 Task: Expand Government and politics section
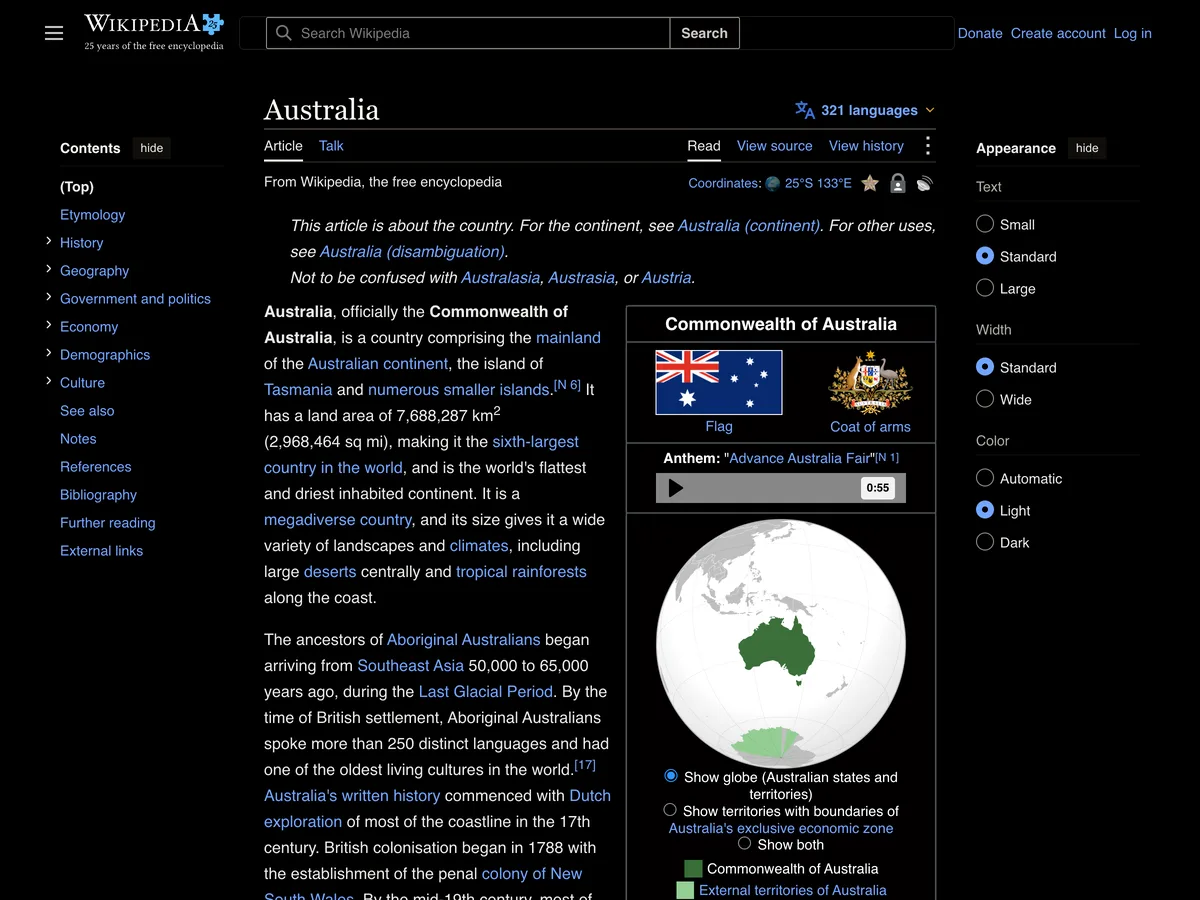49,298
